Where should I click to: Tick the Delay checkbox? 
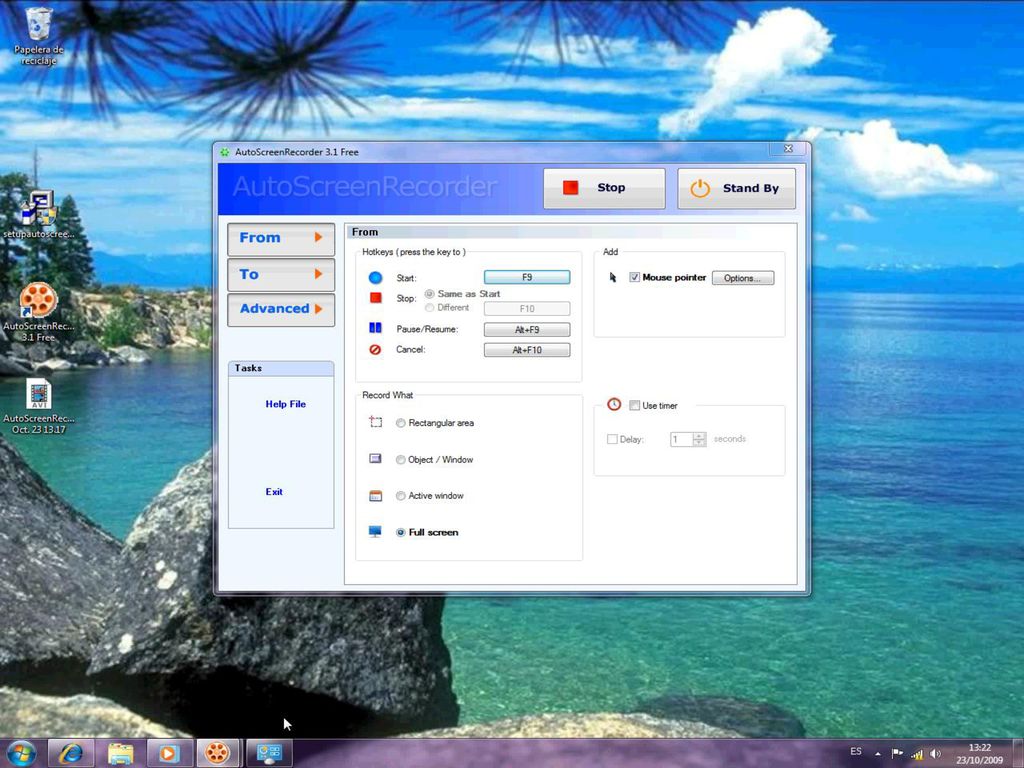pyautogui.click(x=612, y=440)
